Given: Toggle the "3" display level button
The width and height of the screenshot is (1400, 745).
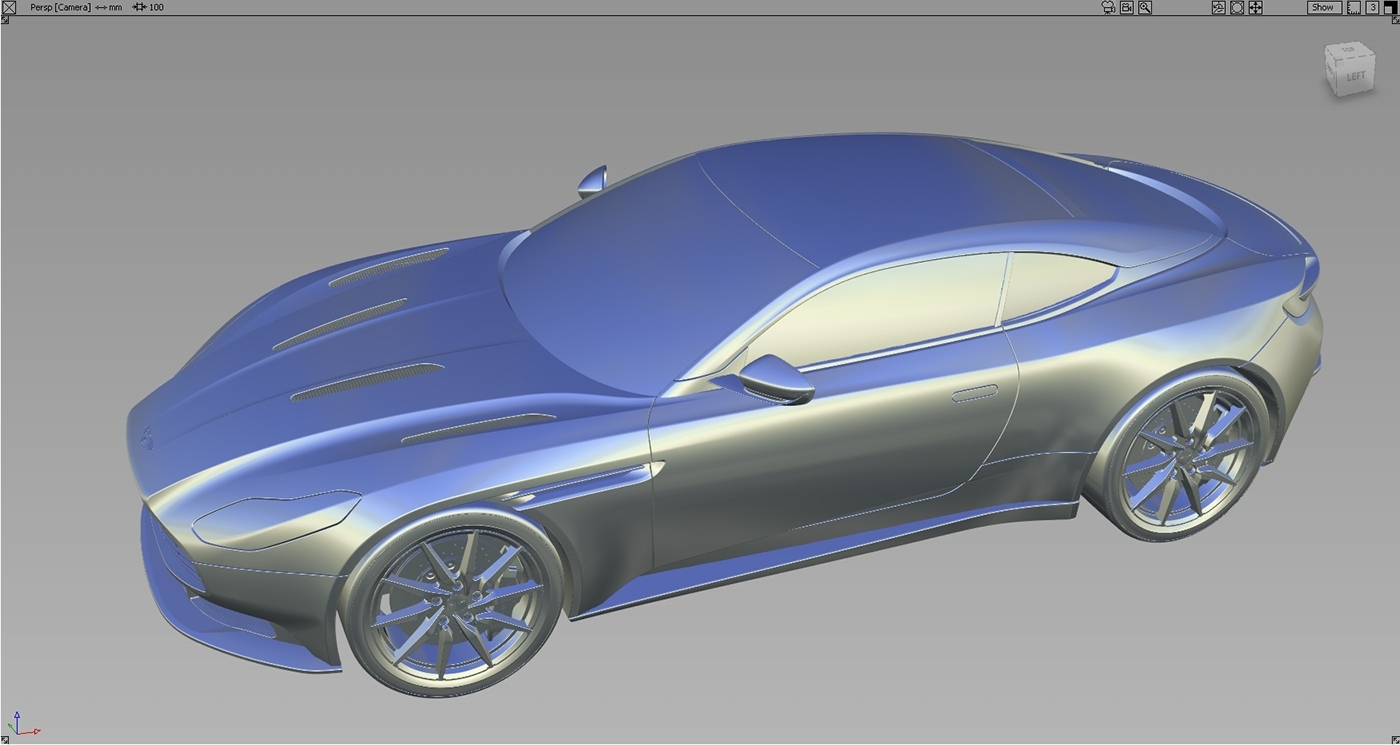Looking at the screenshot, I should (1372, 7).
